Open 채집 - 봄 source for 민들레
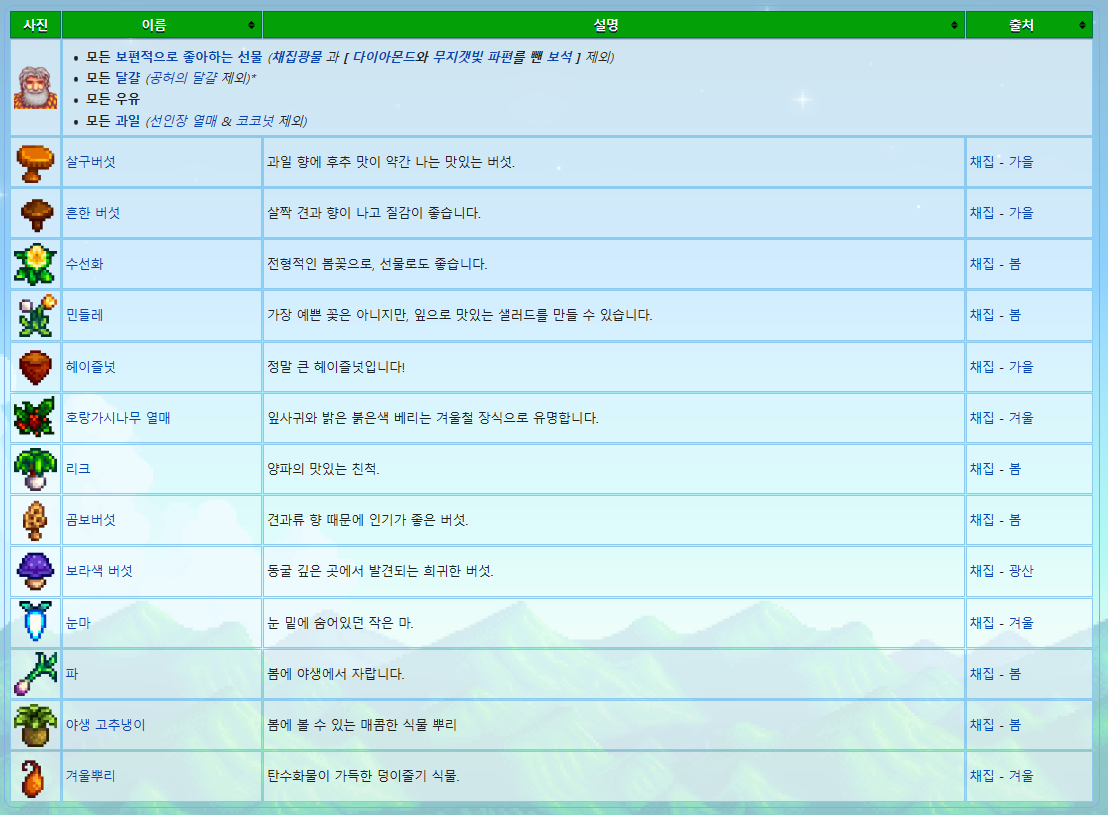Viewport: 1108px width, 815px height. 995,315
